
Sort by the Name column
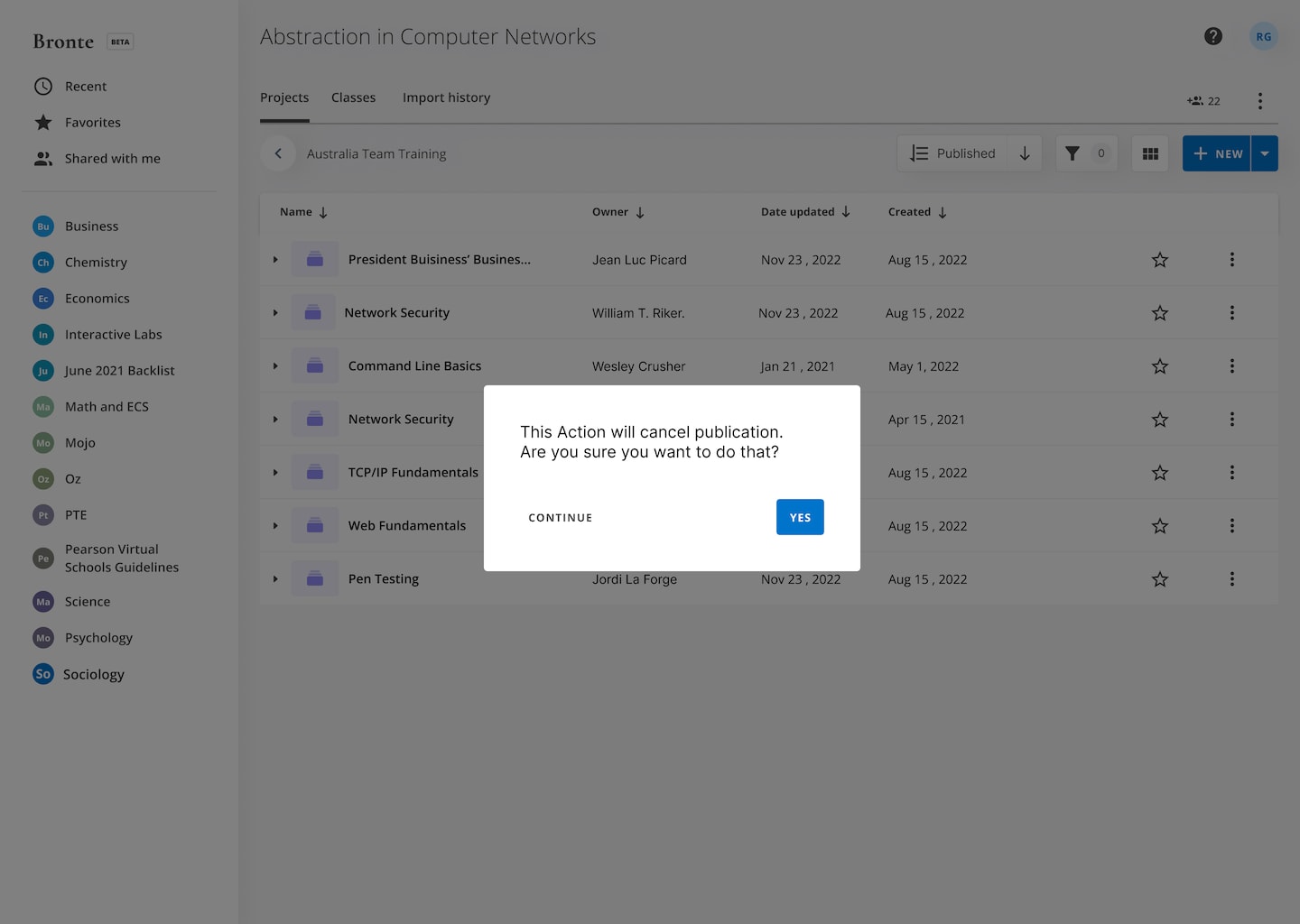(303, 212)
